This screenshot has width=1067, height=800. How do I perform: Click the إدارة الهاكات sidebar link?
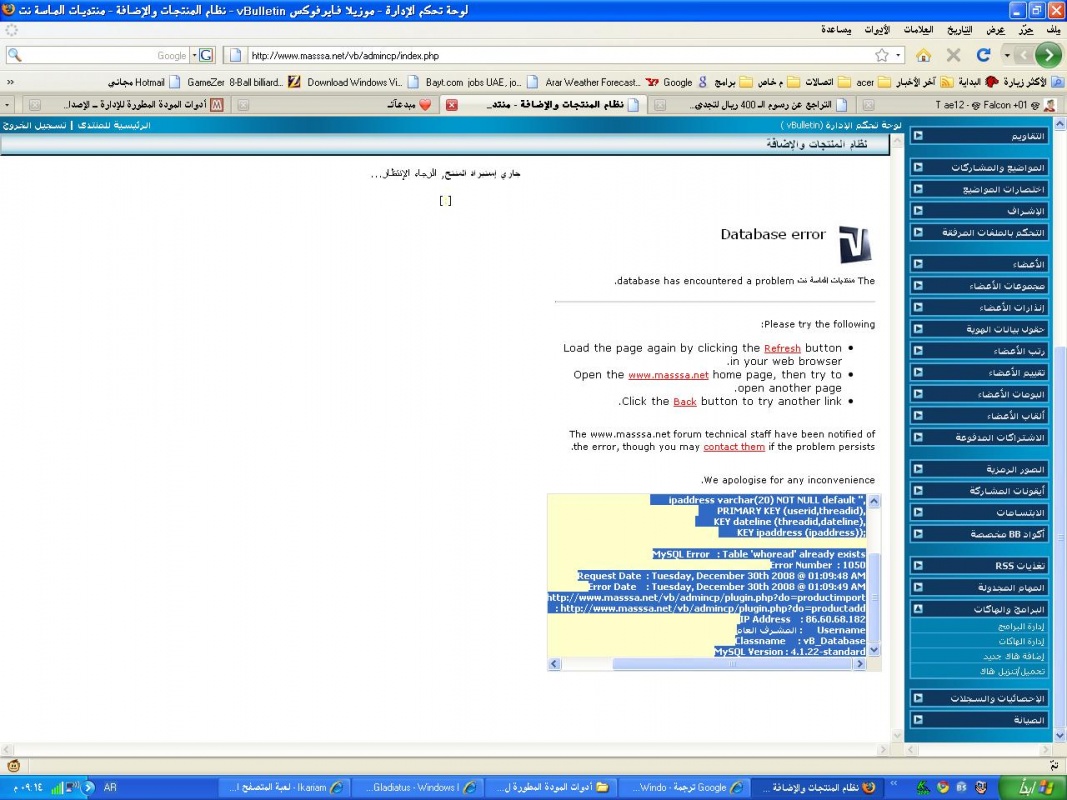coord(1020,641)
